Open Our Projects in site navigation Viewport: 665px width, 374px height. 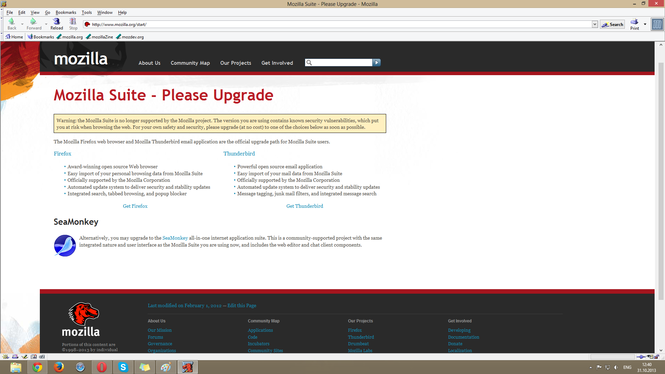235,63
